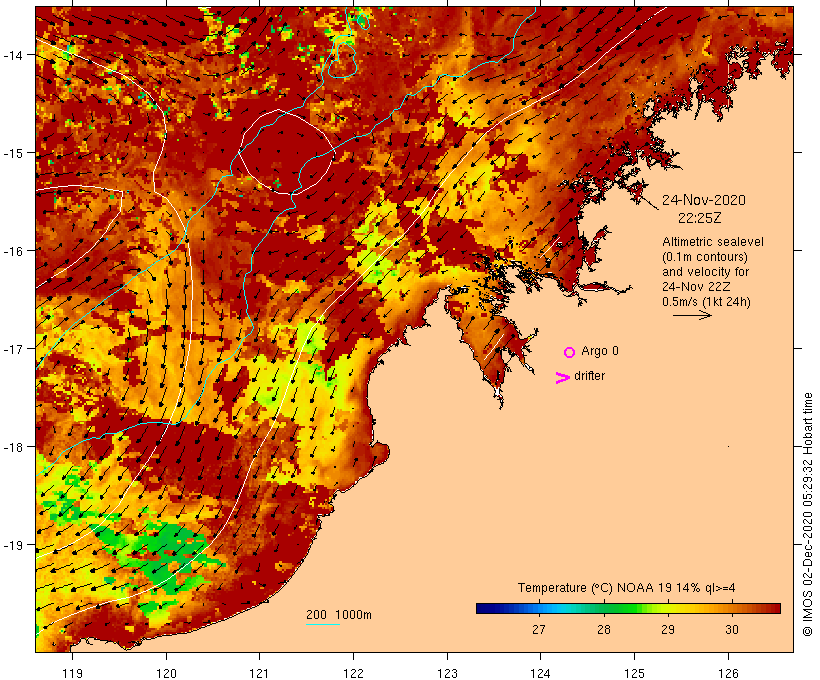Viewport: 820px width, 680px height.
Task: Click latitude axis label -18
Action: tap(13, 447)
